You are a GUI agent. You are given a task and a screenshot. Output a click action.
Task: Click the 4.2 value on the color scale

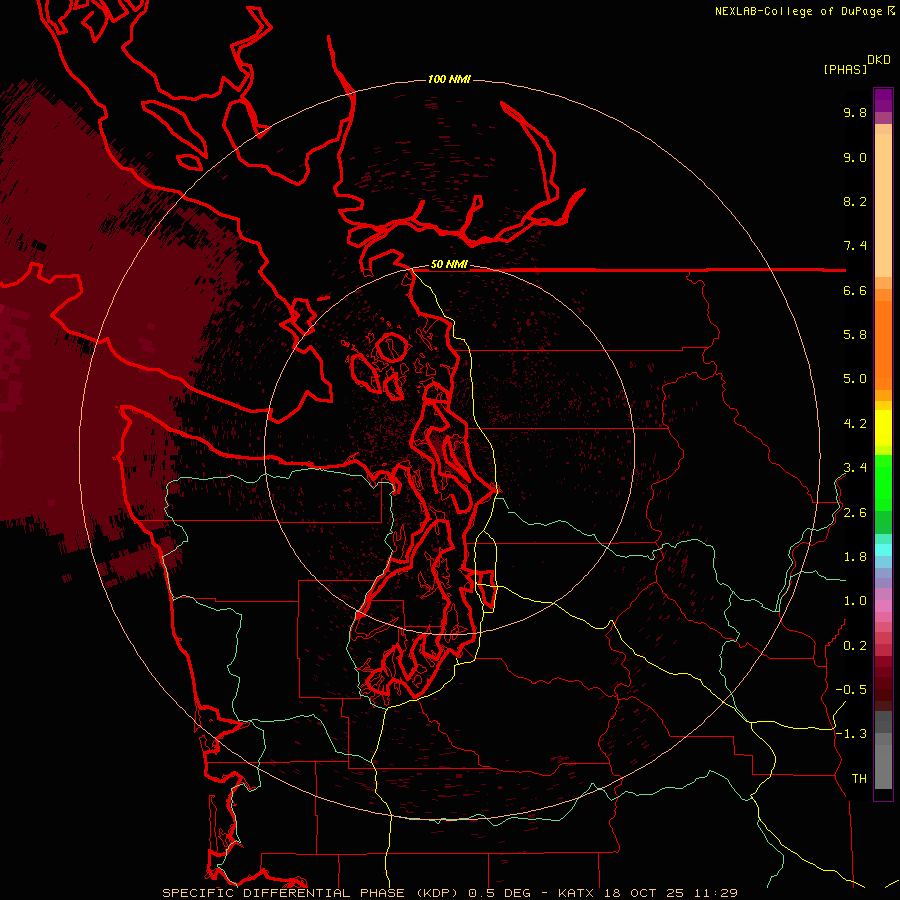click(855, 424)
